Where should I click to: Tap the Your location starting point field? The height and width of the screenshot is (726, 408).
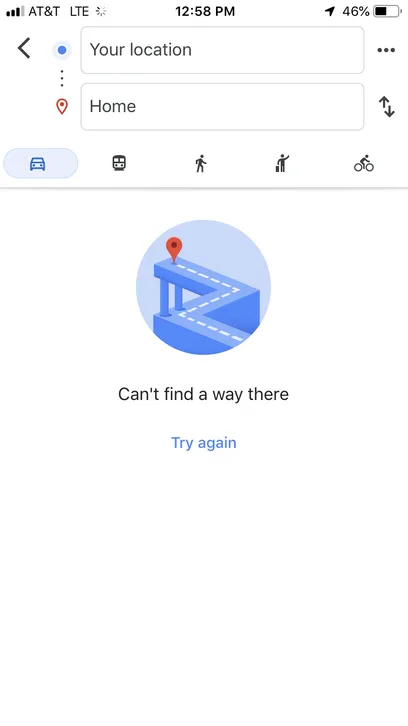click(x=222, y=50)
